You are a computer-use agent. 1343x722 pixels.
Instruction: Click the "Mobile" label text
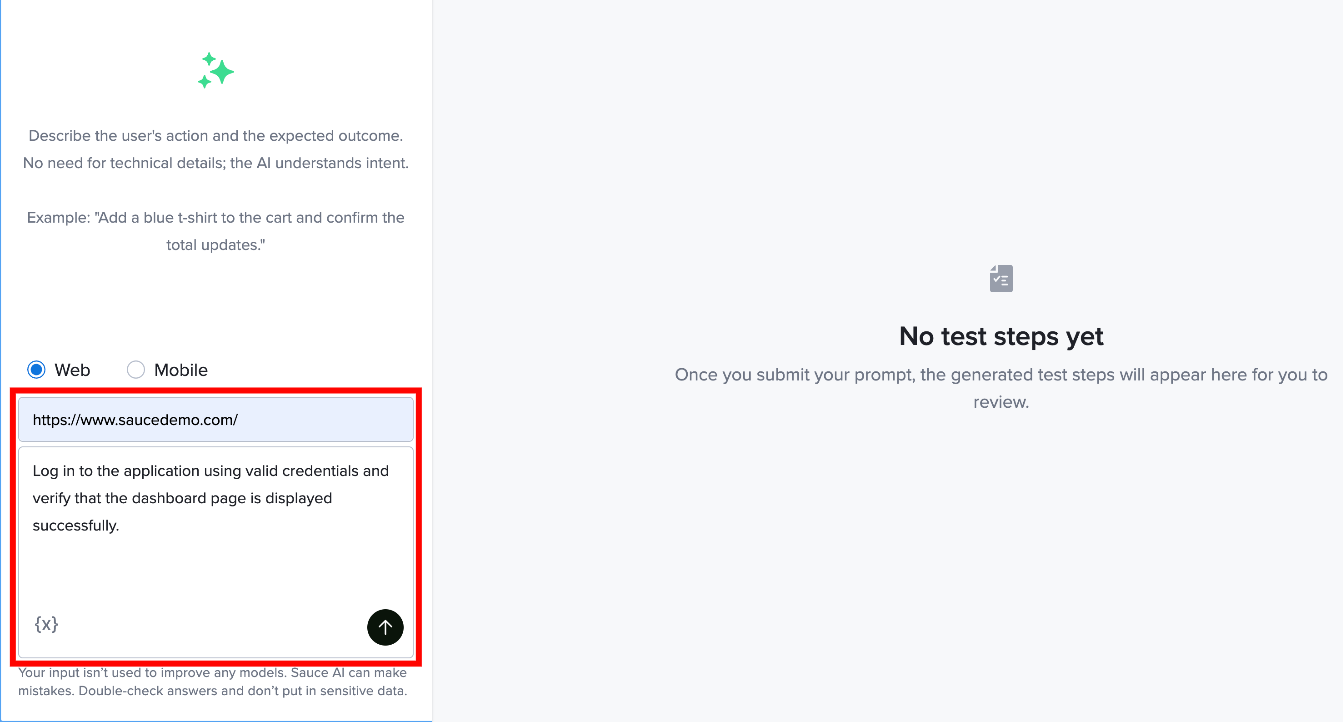pyautogui.click(x=181, y=370)
